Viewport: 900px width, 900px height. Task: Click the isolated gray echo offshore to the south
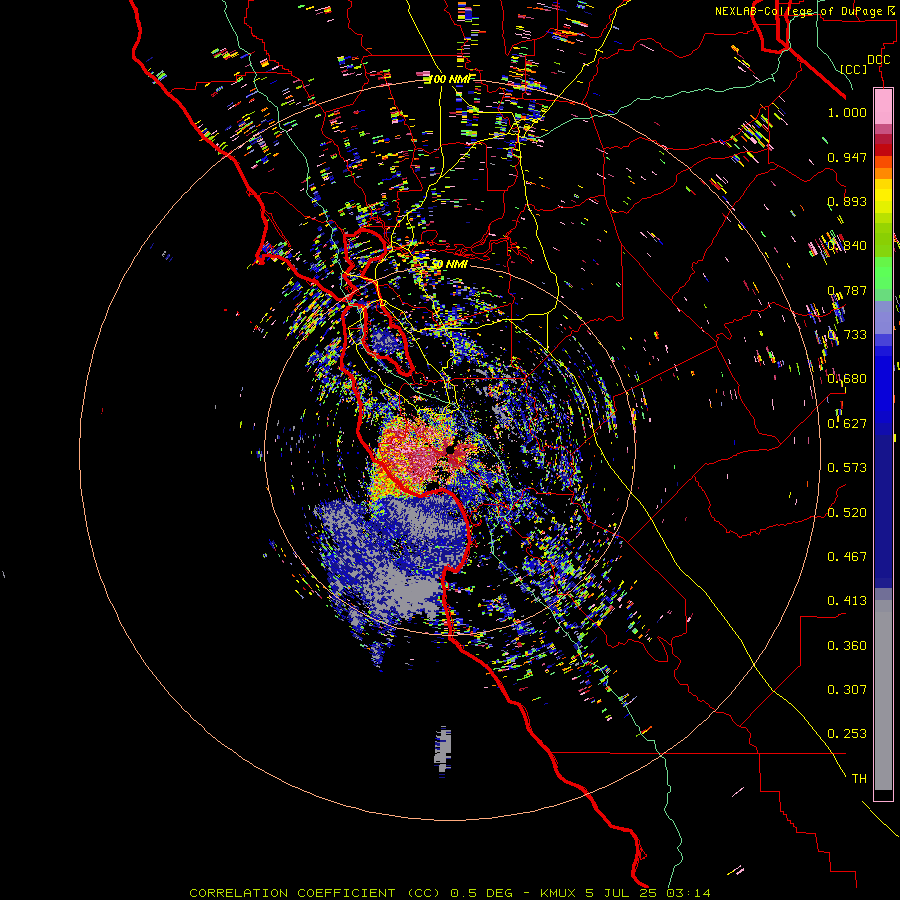443,751
